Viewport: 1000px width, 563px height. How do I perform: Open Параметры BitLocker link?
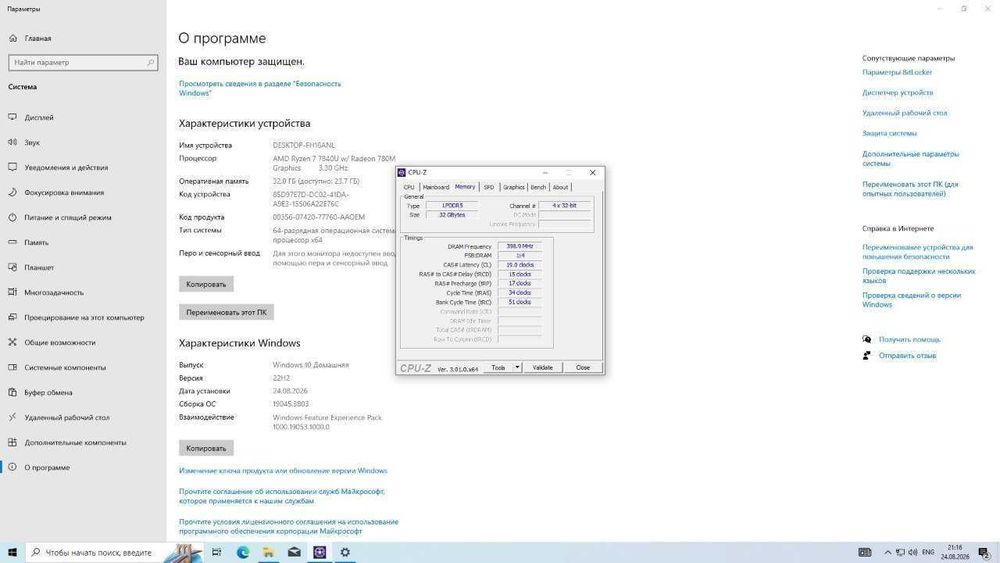click(897, 72)
